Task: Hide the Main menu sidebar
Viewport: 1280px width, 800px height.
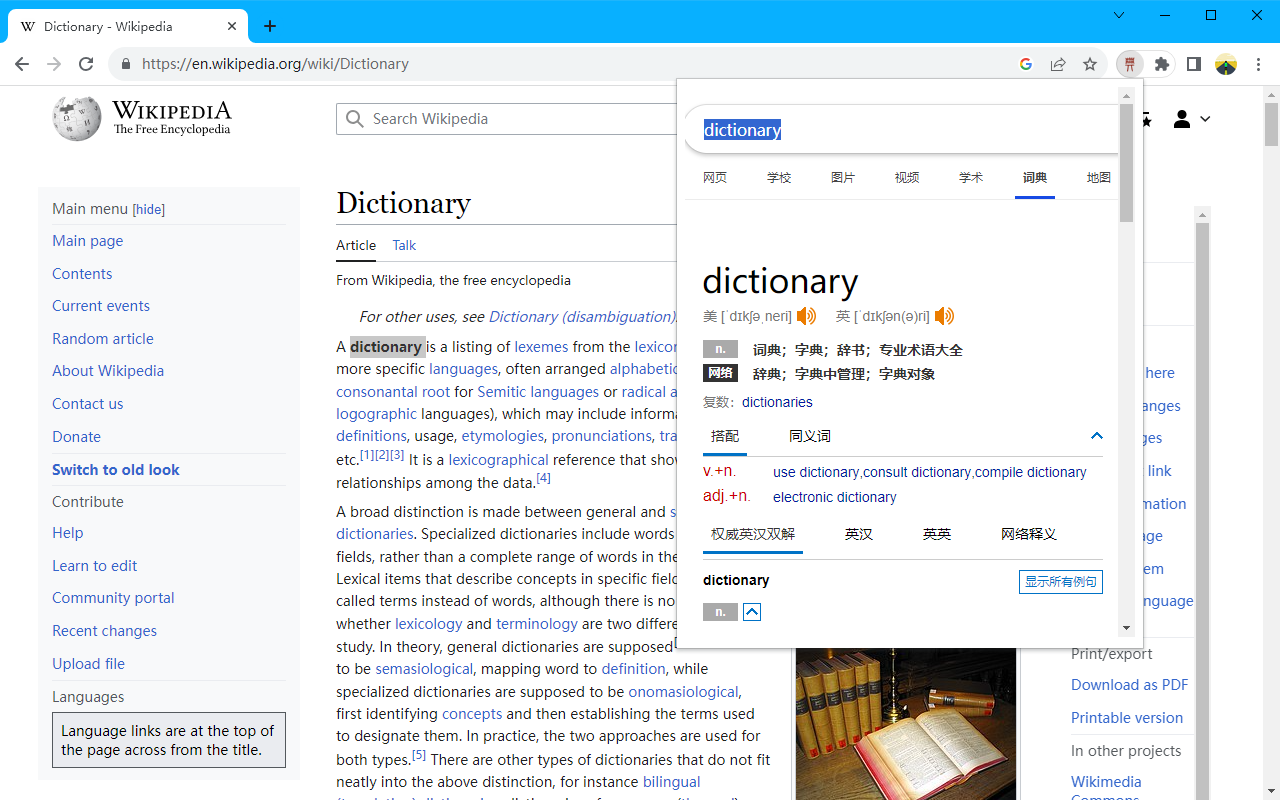Action: tap(149, 210)
